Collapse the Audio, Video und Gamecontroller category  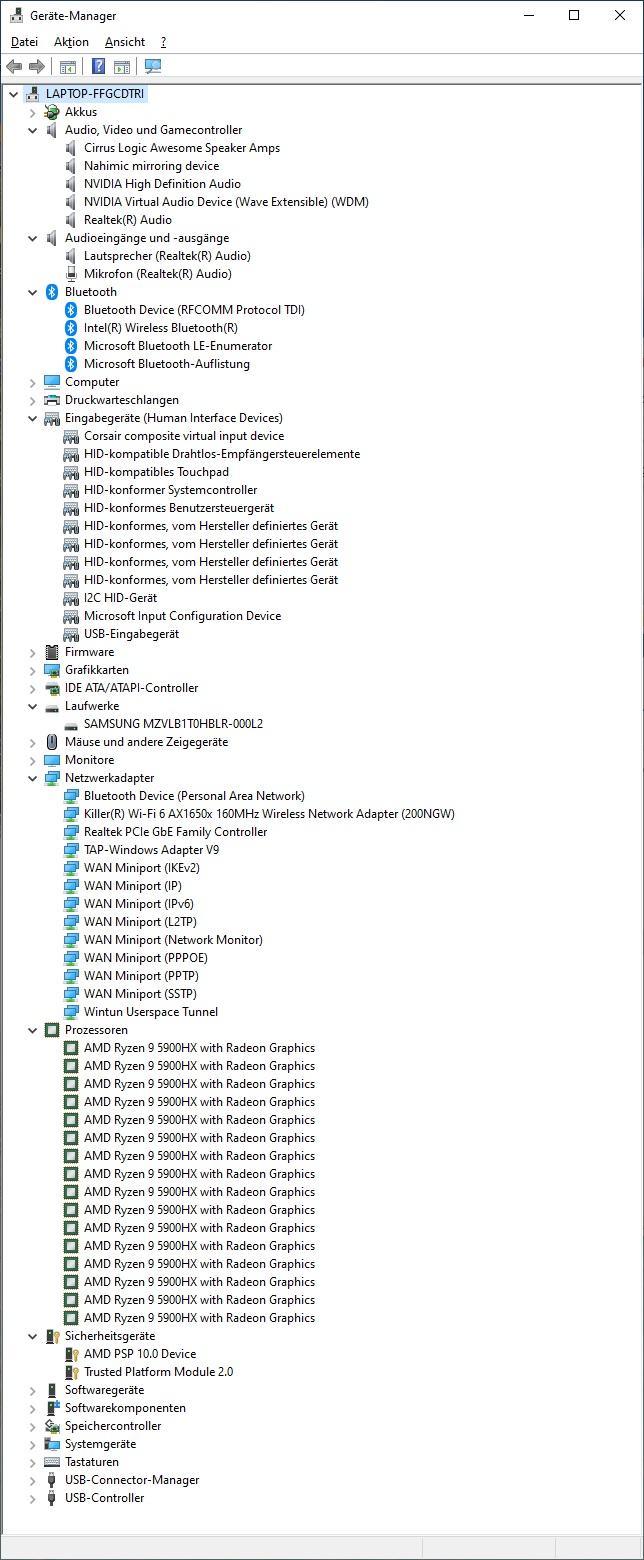(x=32, y=130)
